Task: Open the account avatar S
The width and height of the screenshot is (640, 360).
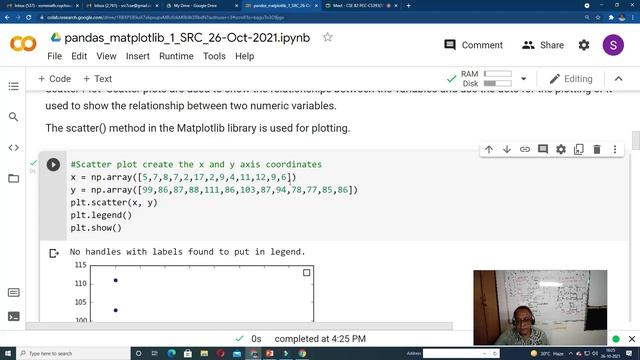Action: click(x=613, y=45)
